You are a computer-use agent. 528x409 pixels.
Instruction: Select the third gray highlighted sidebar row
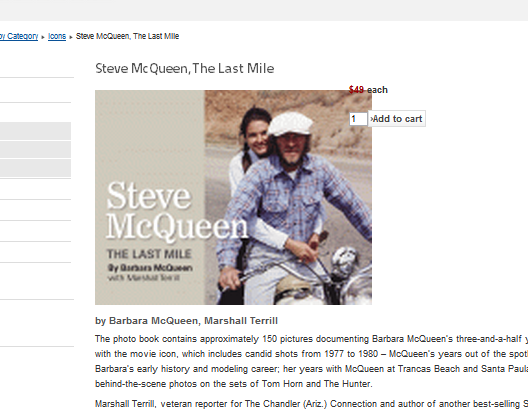[35, 168]
